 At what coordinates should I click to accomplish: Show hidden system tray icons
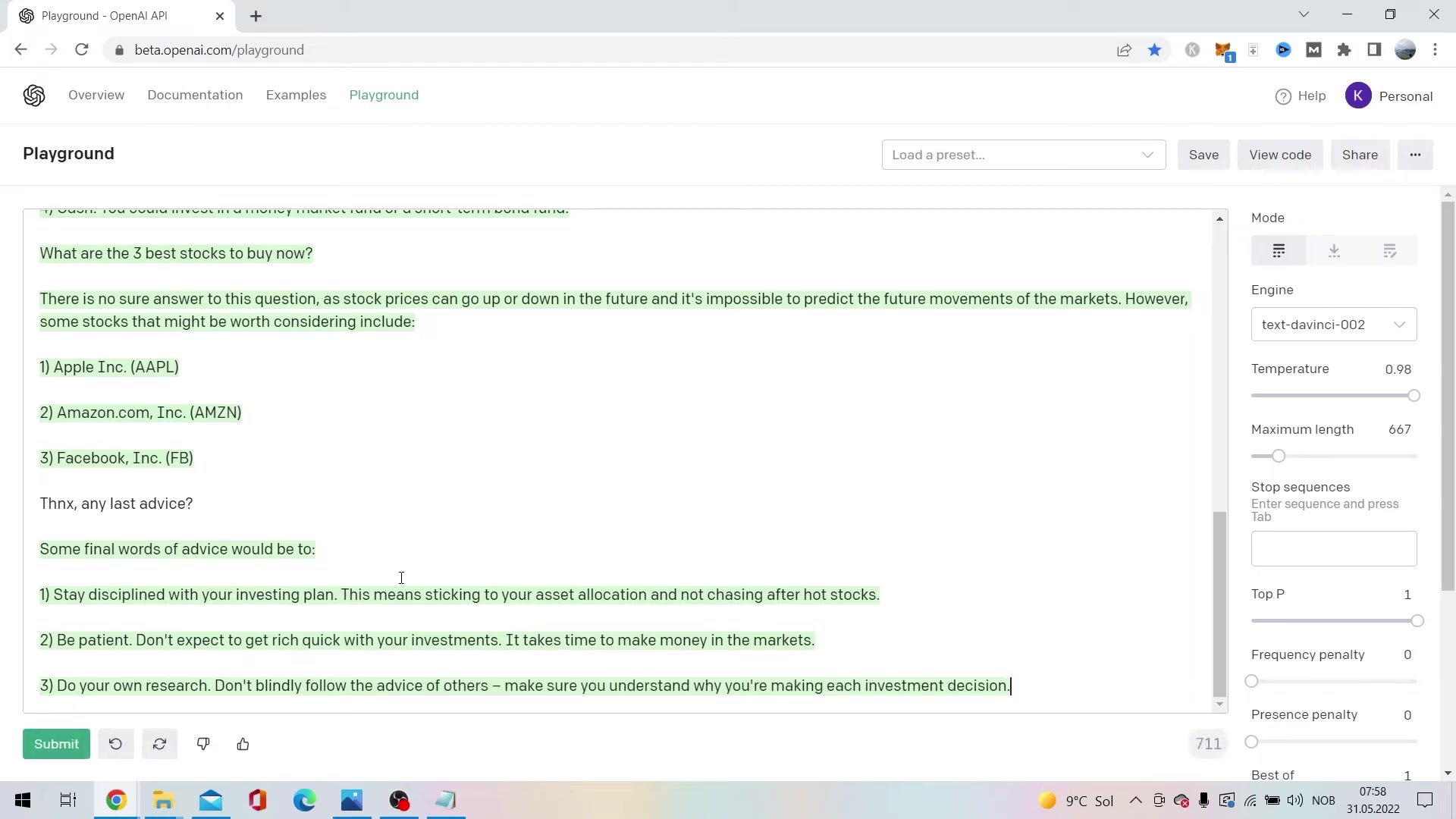1135,800
